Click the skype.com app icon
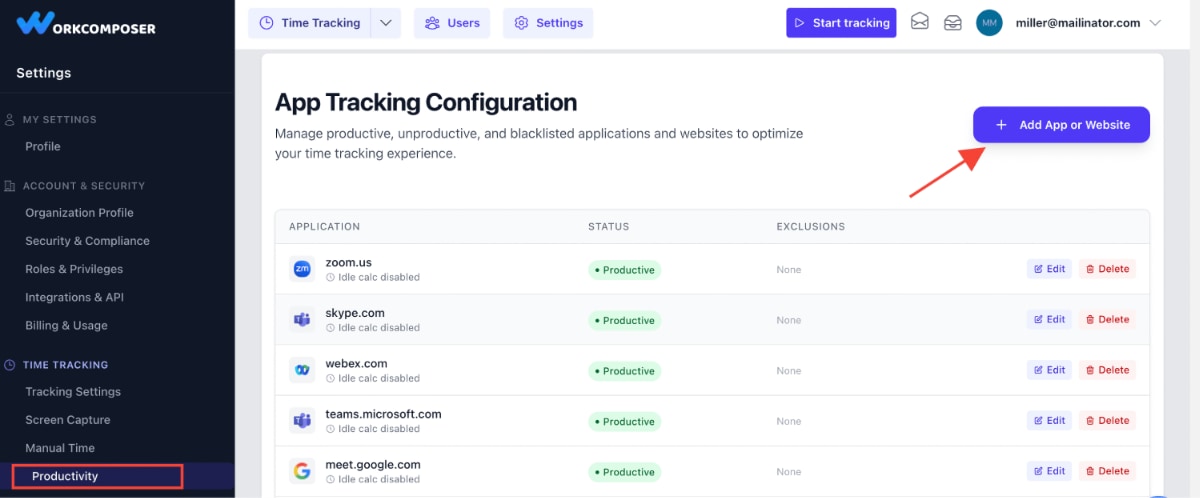Viewport: 1200px width, 498px height. click(x=302, y=320)
